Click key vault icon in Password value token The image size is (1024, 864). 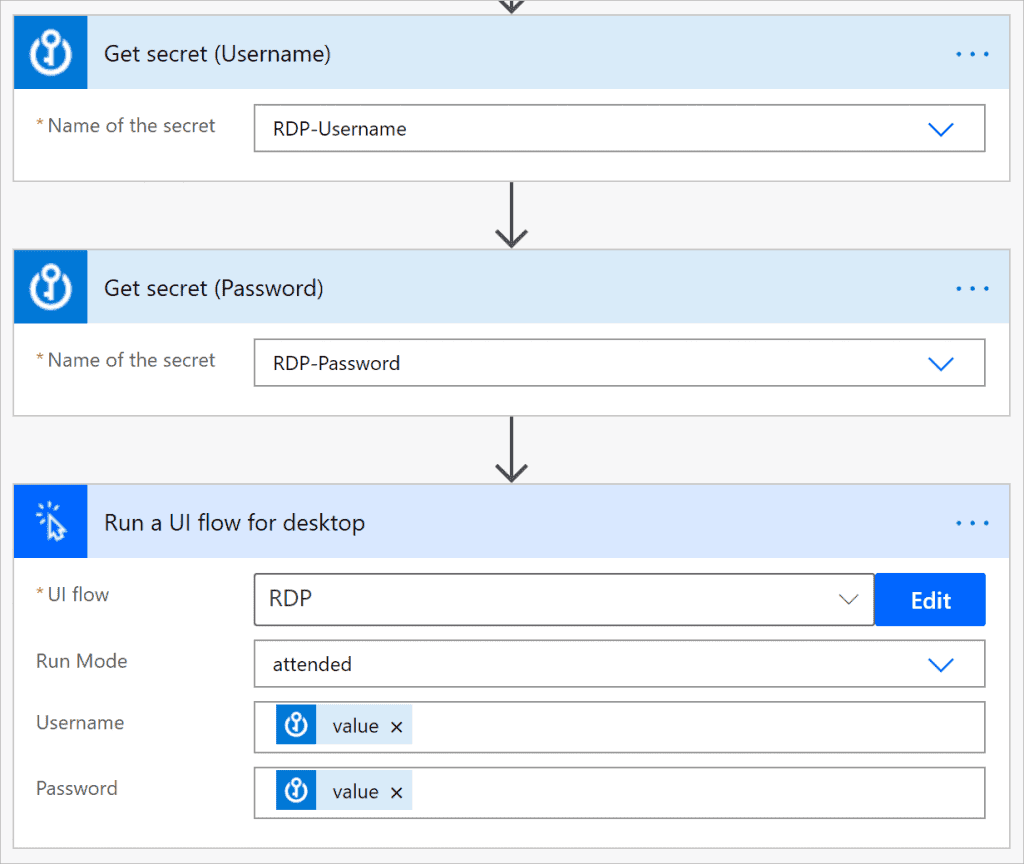296,790
